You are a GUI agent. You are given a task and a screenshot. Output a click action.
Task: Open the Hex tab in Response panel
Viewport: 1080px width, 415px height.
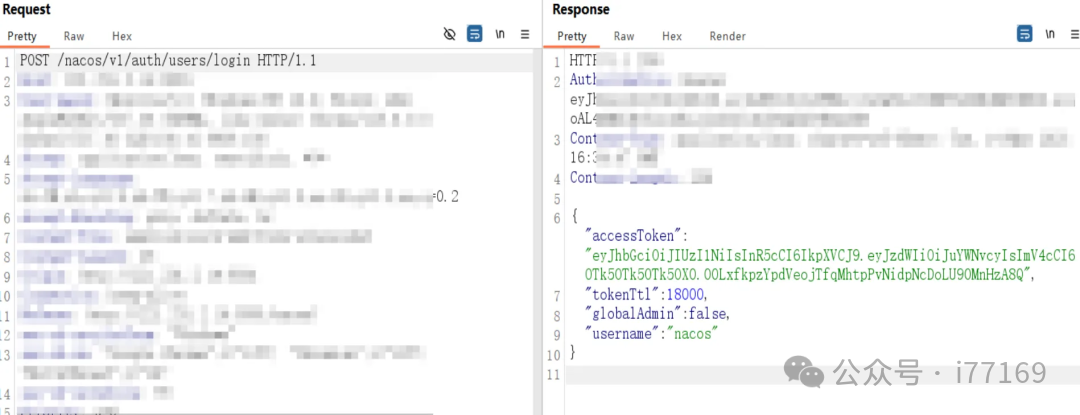(x=672, y=36)
